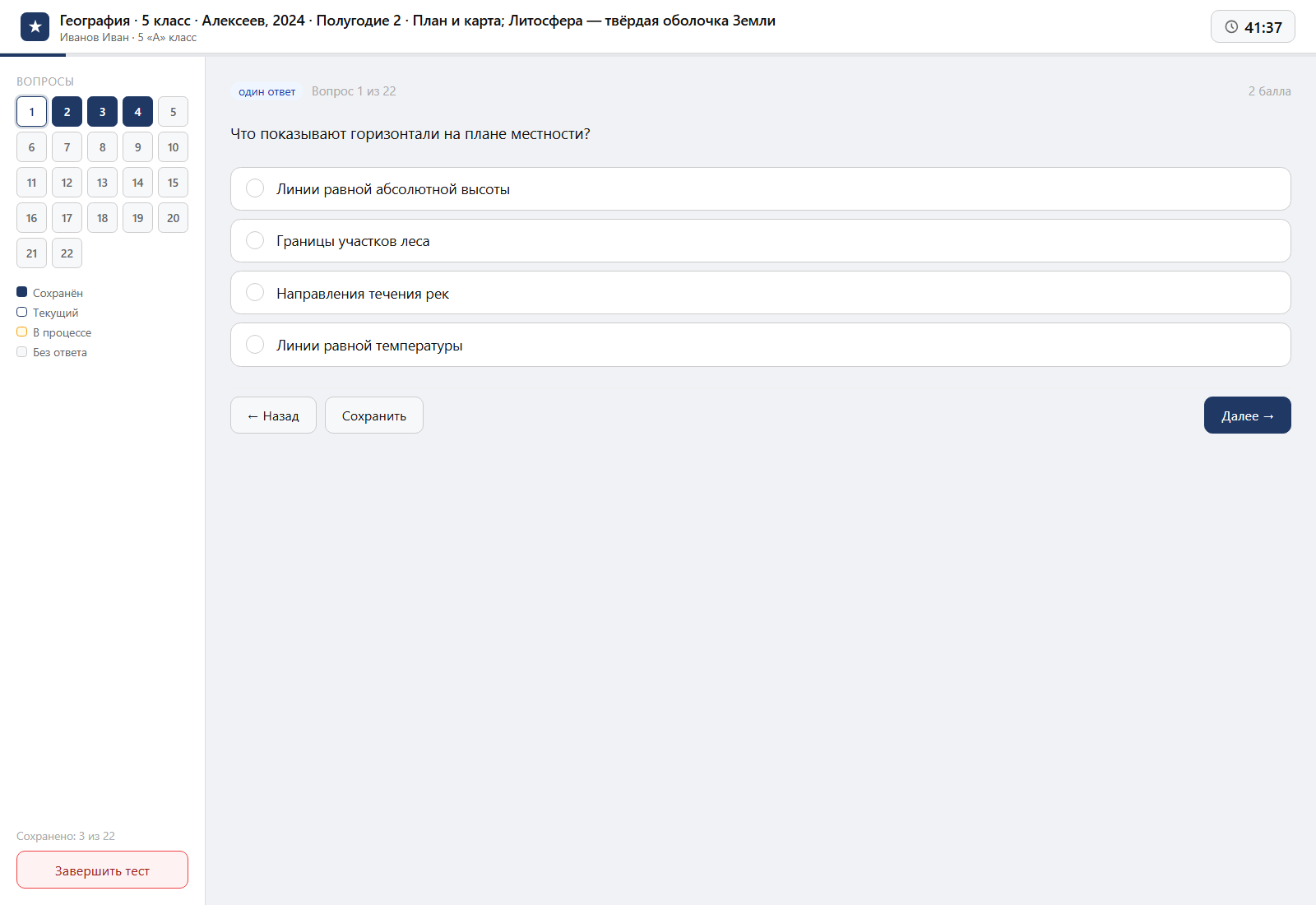The image size is (1316, 905).
Task: Jump to question 11
Action: [31, 183]
